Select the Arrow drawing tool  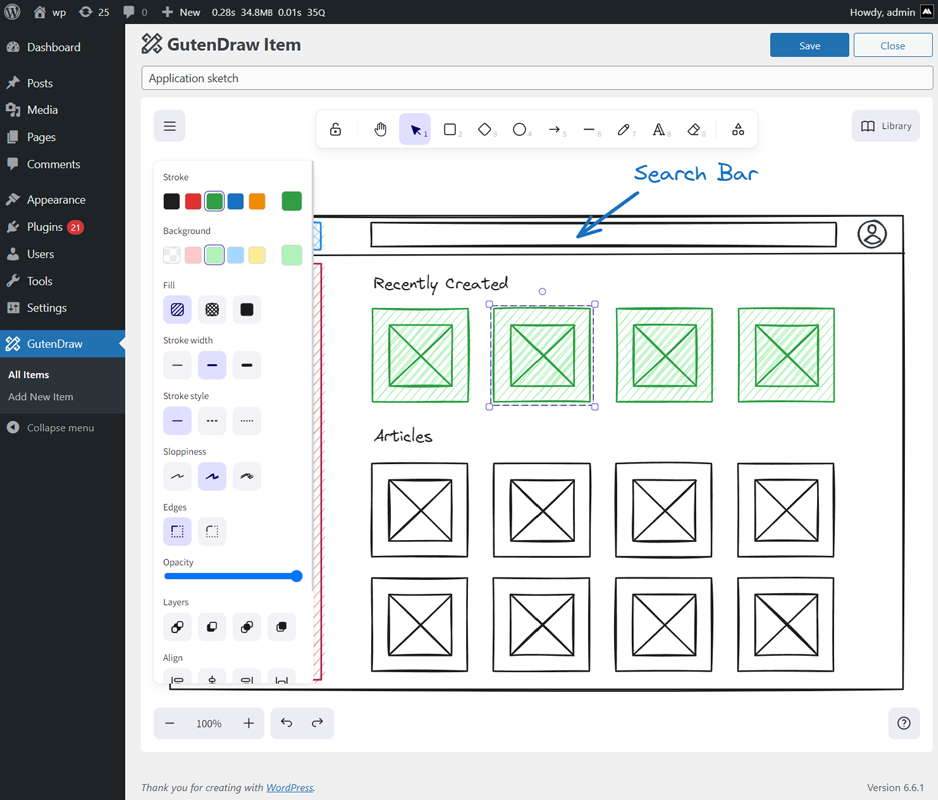click(555, 129)
